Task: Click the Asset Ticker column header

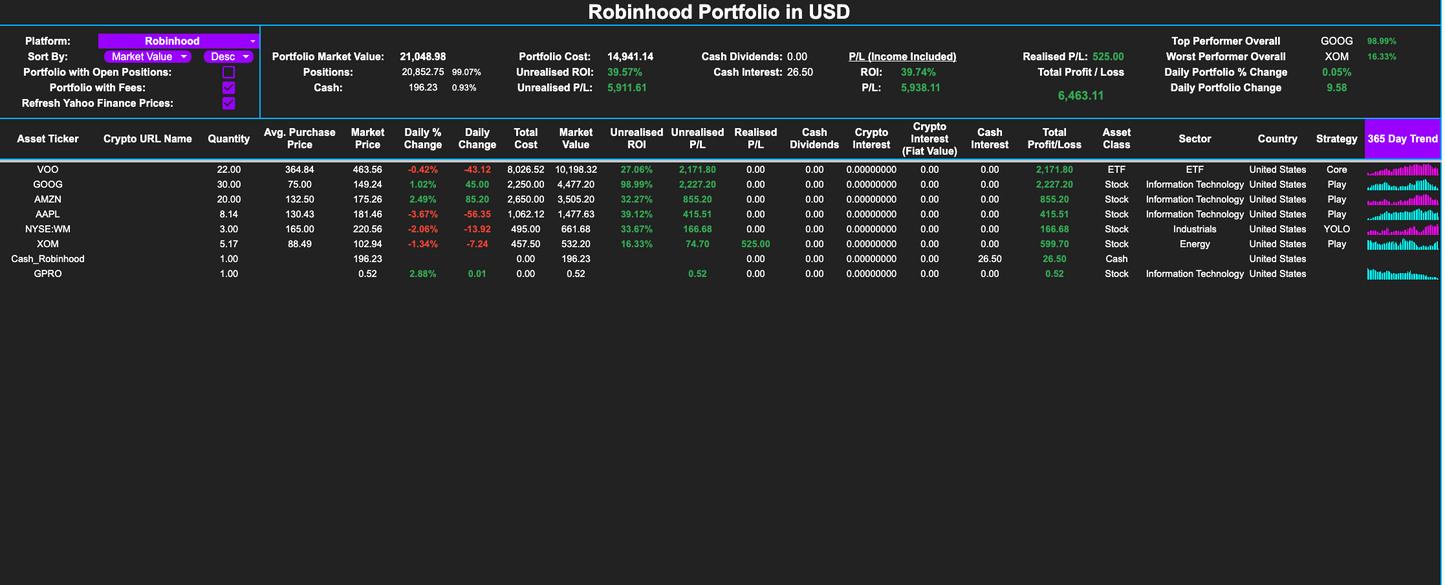Action: pos(48,139)
